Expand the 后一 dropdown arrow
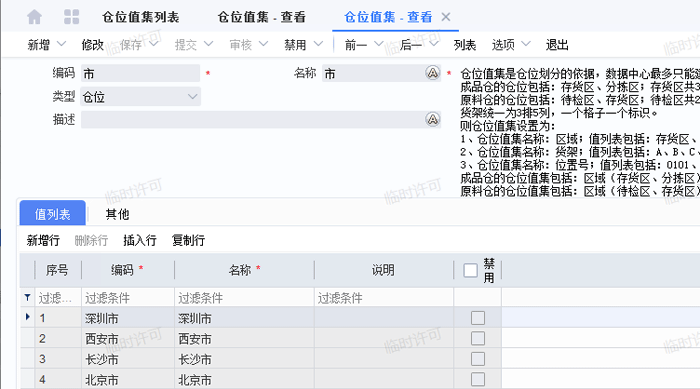700x389 pixels. click(x=433, y=44)
